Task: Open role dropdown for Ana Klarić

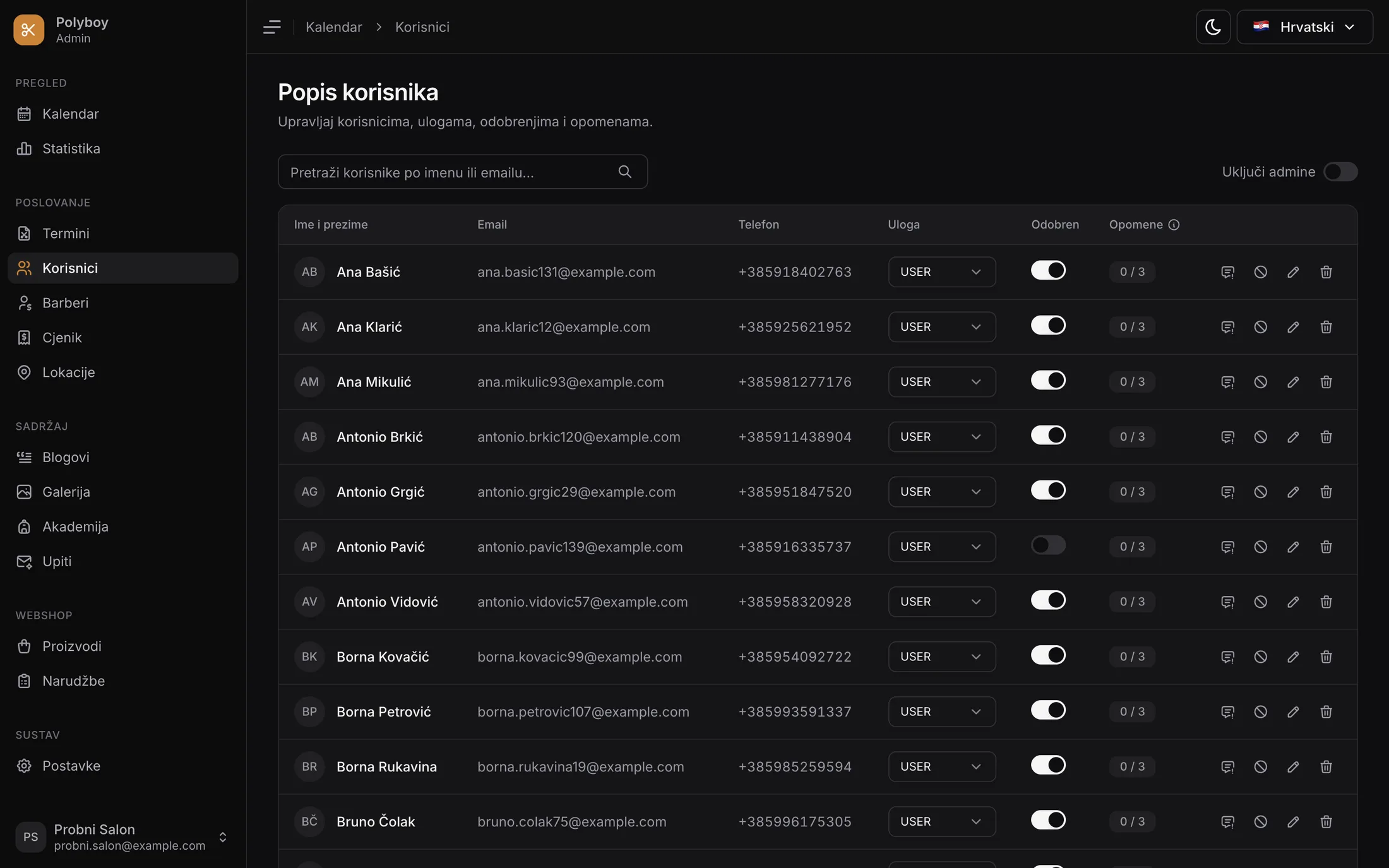Action: click(x=941, y=327)
